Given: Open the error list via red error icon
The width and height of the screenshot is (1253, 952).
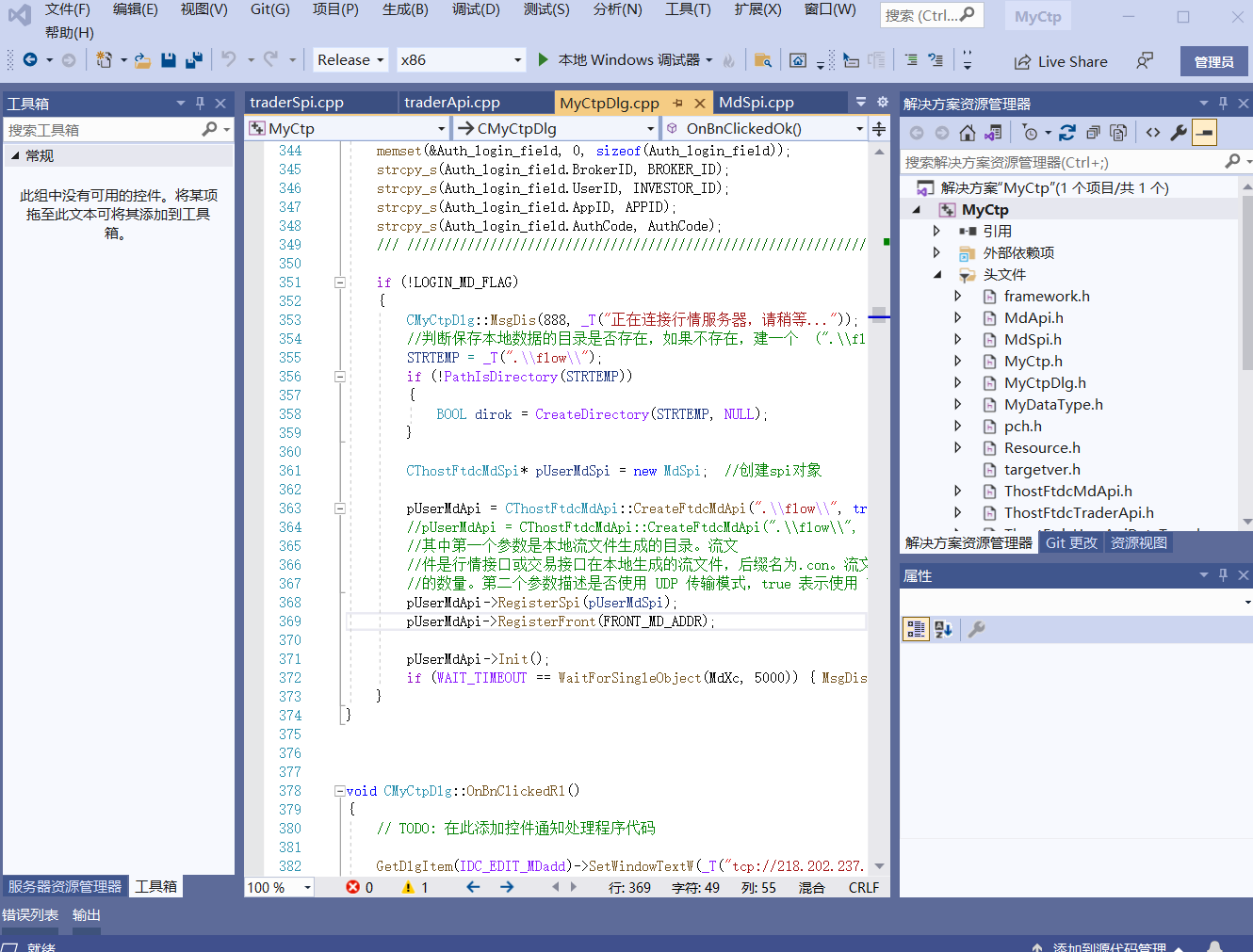Looking at the screenshot, I should 355,886.
